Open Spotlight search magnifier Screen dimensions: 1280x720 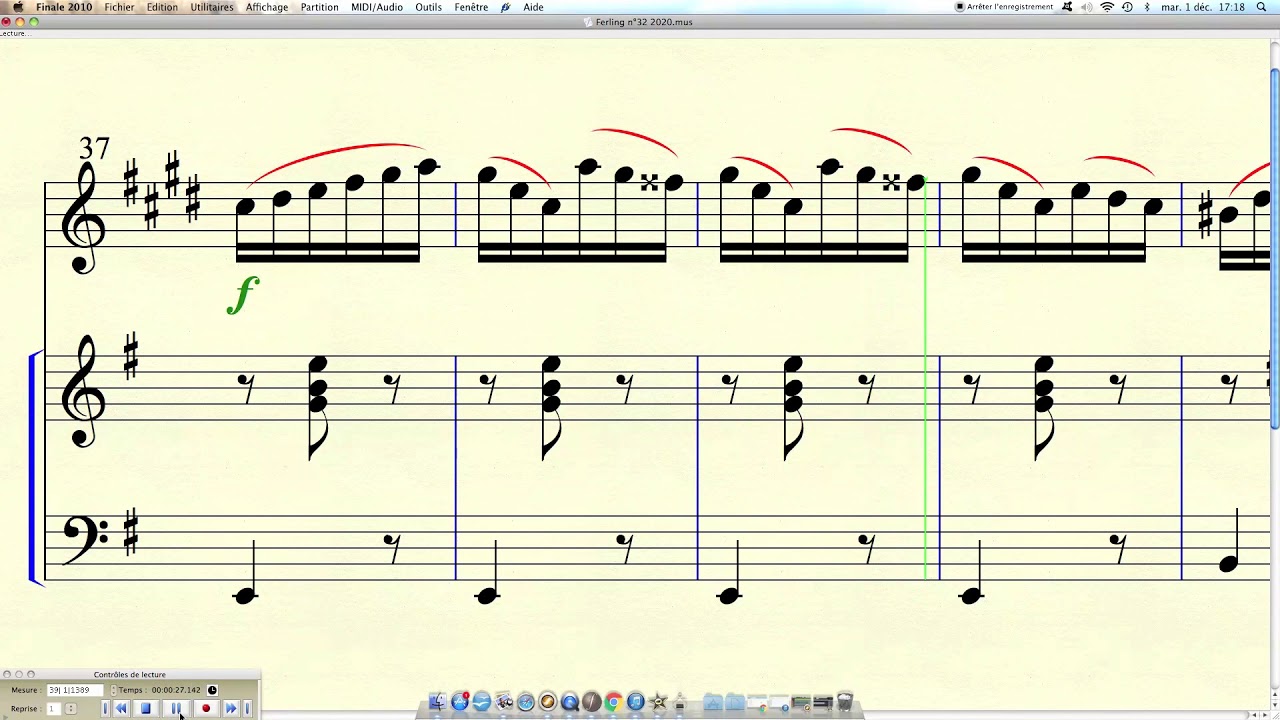[1262, 7]
